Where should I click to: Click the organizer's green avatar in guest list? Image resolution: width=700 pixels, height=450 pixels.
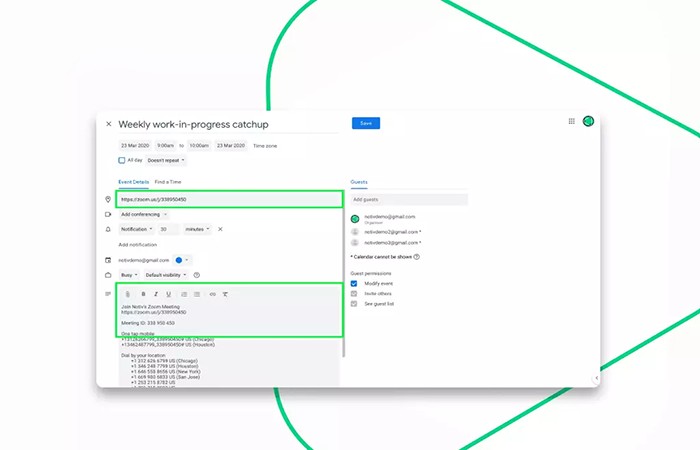(x=355, y=219)
